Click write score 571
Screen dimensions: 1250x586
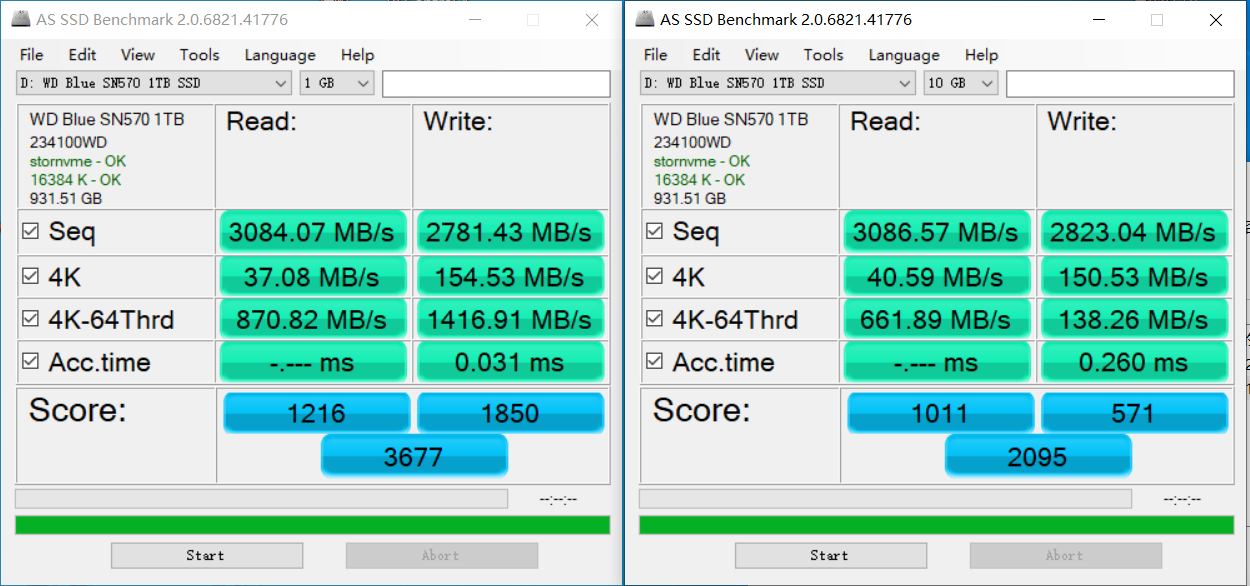1134,412
